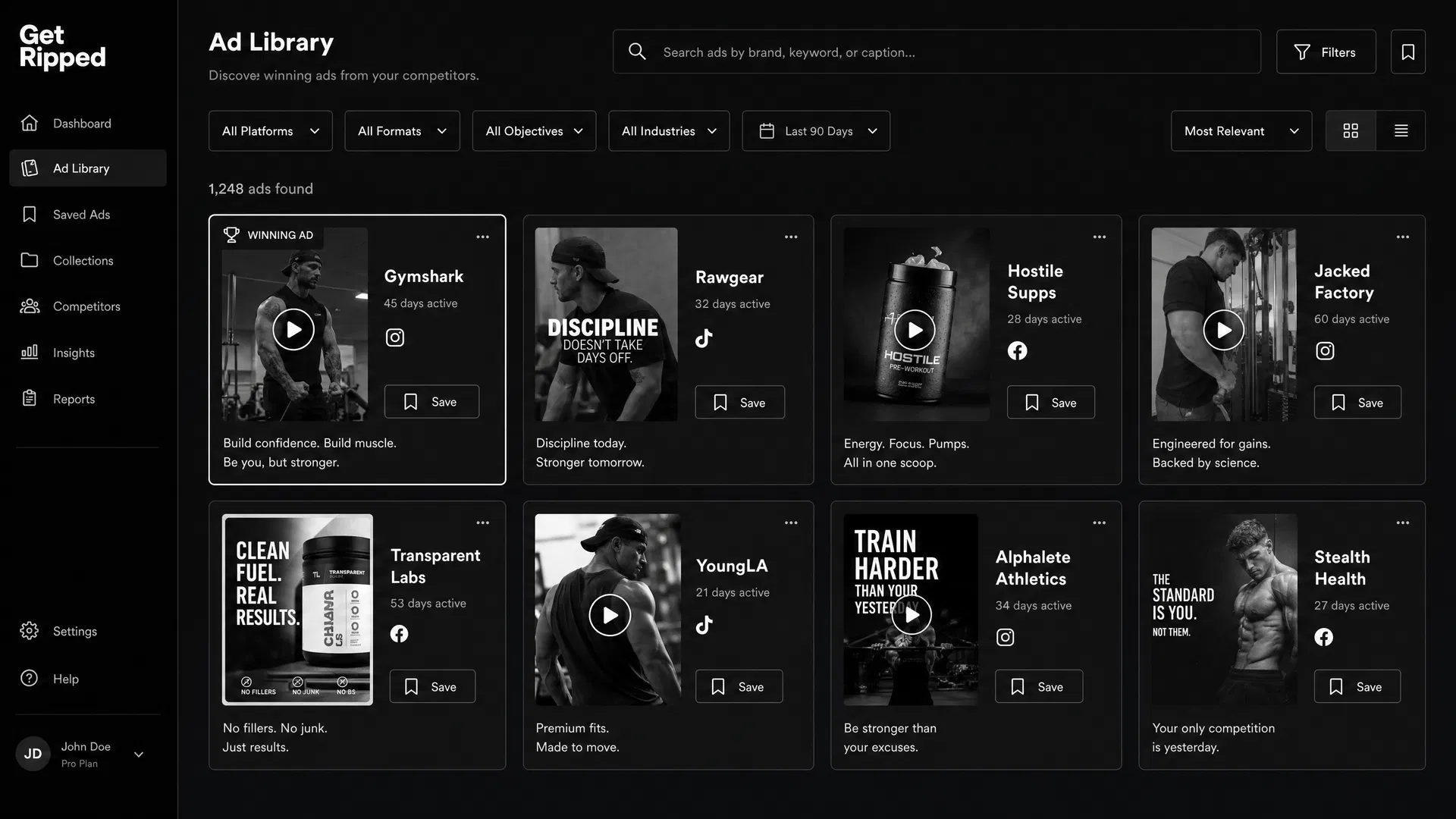Save the YoungLA ad
This screenshot has height=819, width=1456.
(x=739, y=686)
